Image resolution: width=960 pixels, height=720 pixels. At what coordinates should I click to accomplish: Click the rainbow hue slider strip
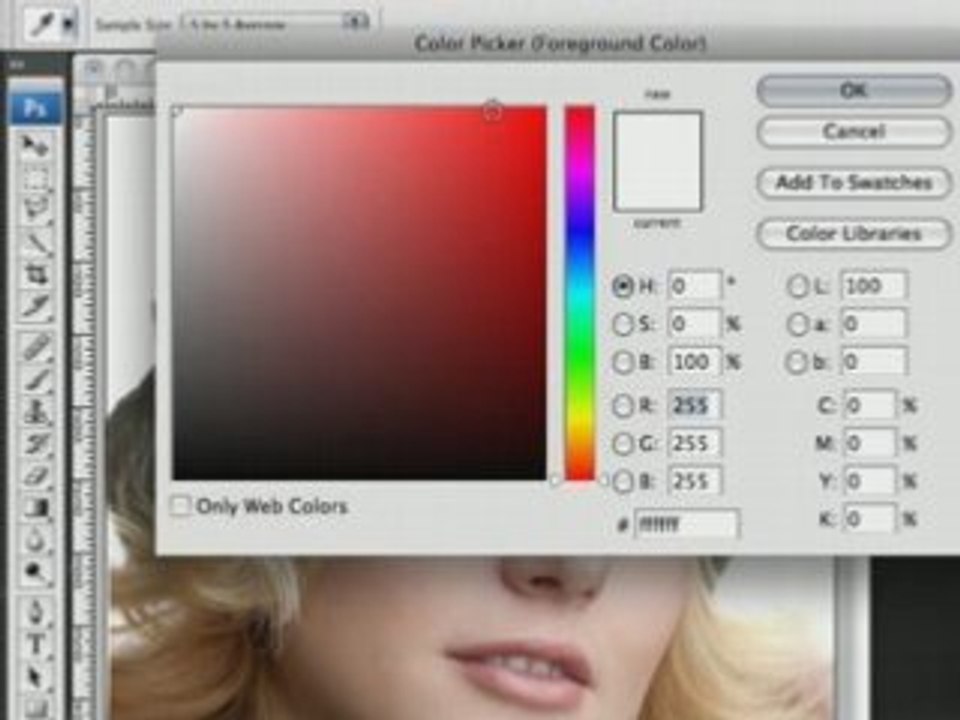pyautogui.click(x=579, y=293)
